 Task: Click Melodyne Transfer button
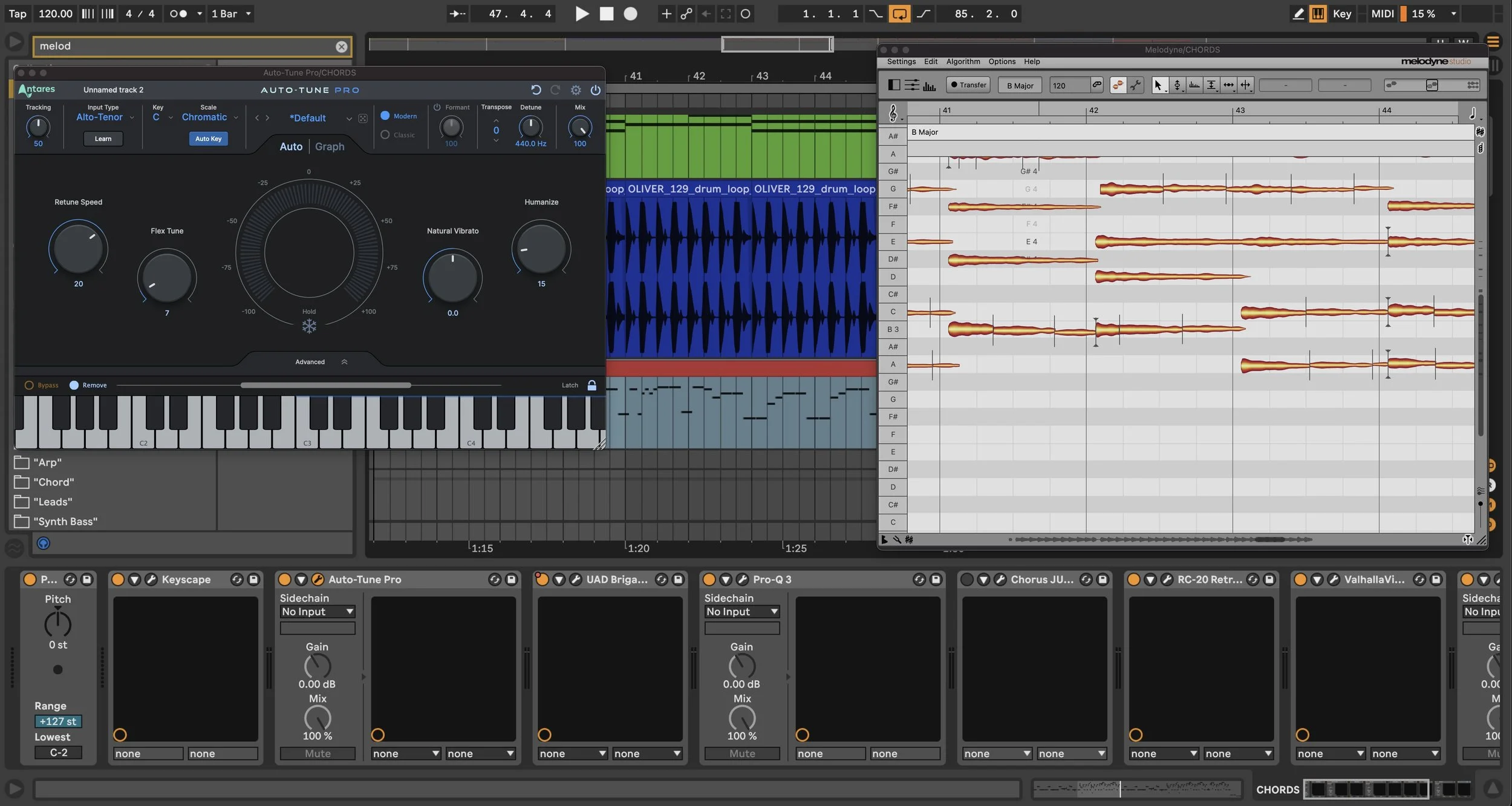[x=968, y=85]
